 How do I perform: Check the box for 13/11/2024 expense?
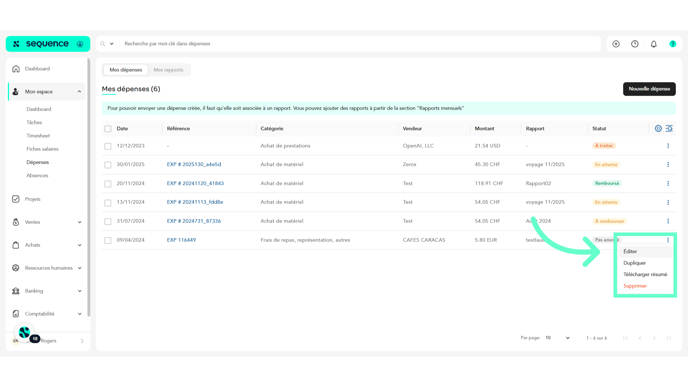[x=108, y=203]
